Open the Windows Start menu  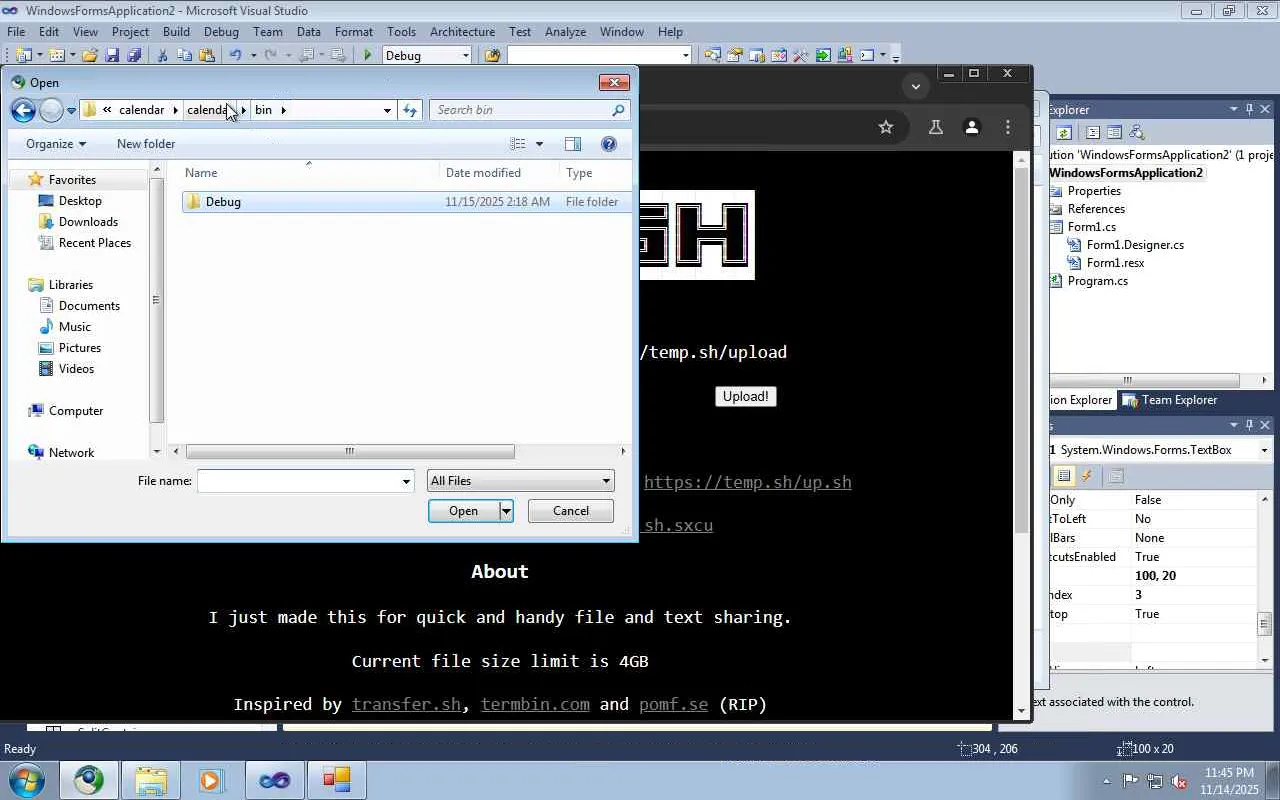[x=26, y=780]
